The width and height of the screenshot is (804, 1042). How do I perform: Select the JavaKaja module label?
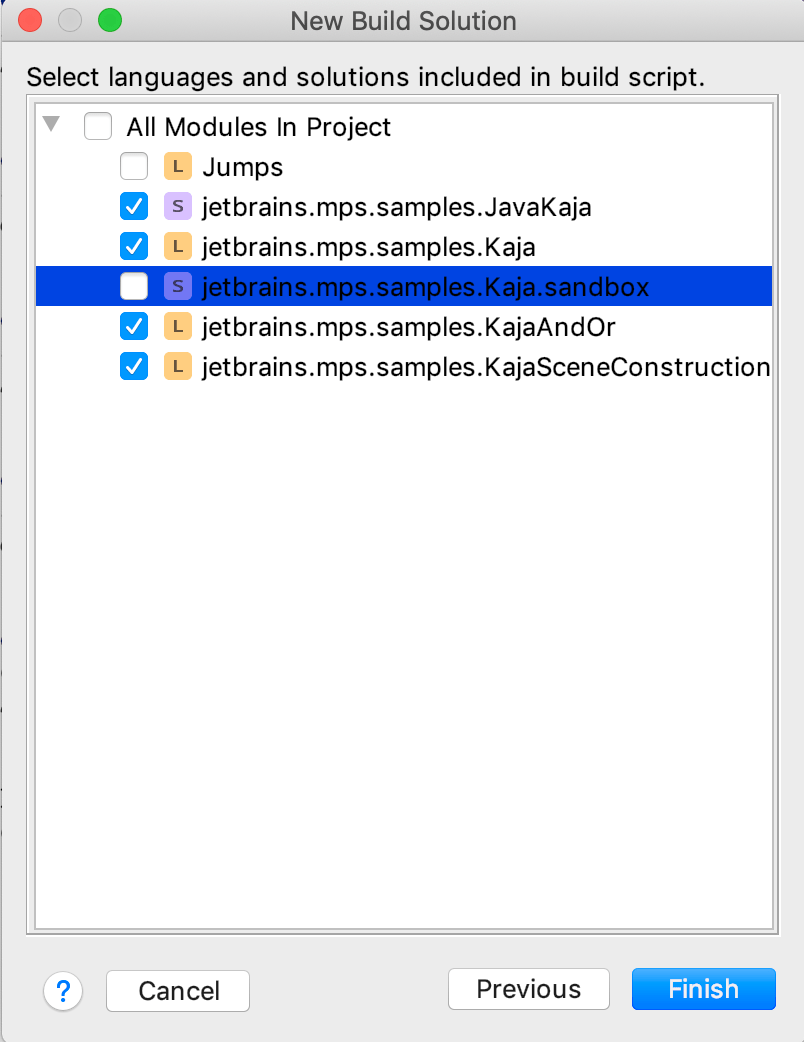coord(395,206)
